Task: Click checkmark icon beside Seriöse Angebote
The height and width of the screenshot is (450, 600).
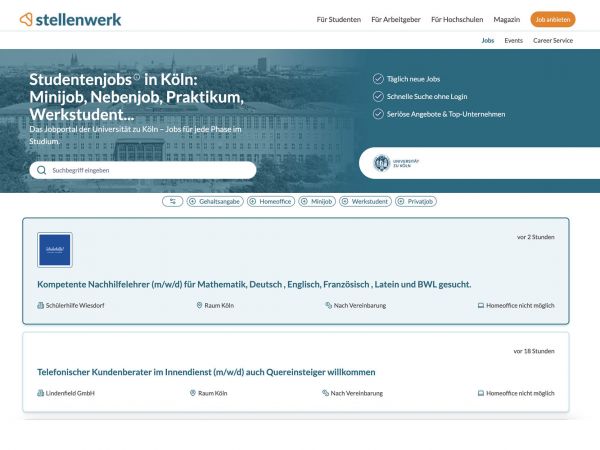Action: coord(378,114)
